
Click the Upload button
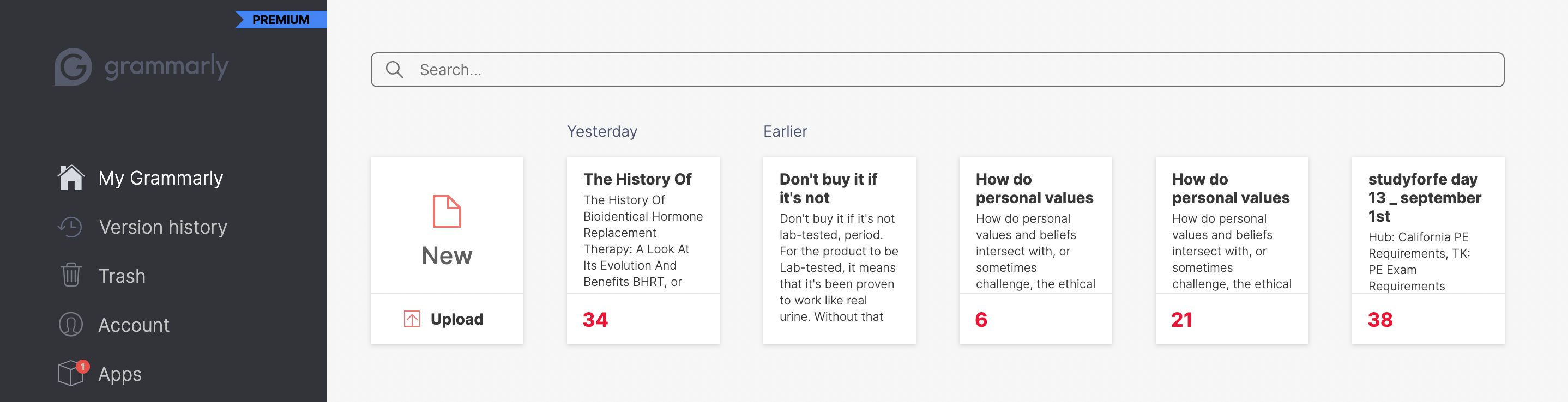447,318
